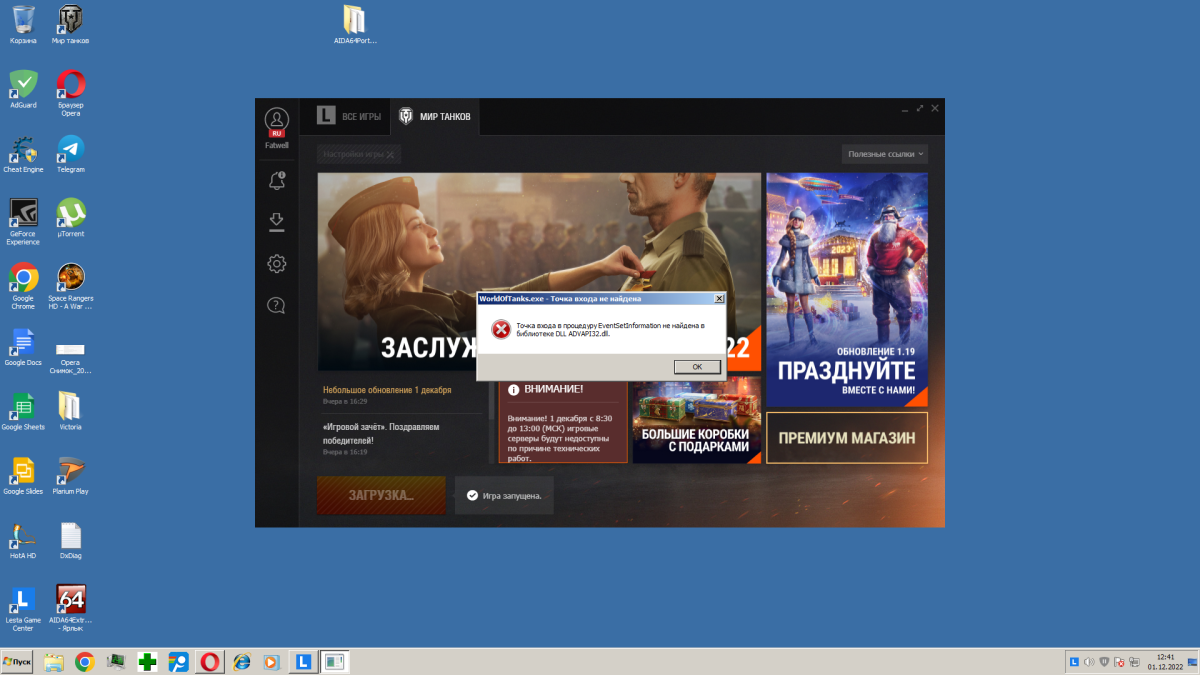This screenshot has width=1200, height=675.
Task: Open the Обновление 1.19 Празднуйте banner
Action: [x=847, y=289]
